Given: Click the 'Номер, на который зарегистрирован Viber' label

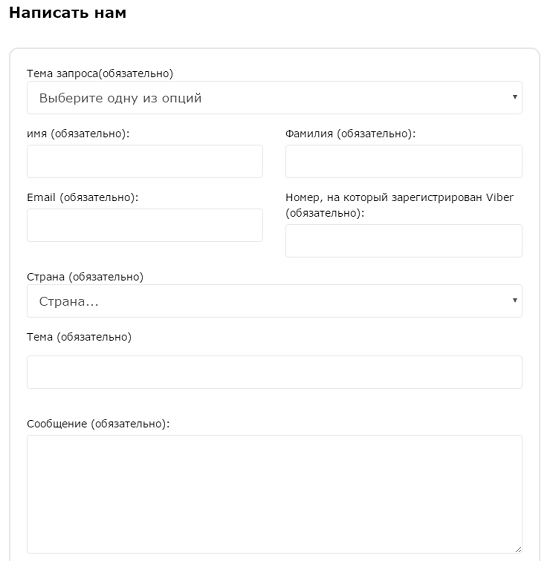Looking at the screenshot, I should [x=399, y=197].
